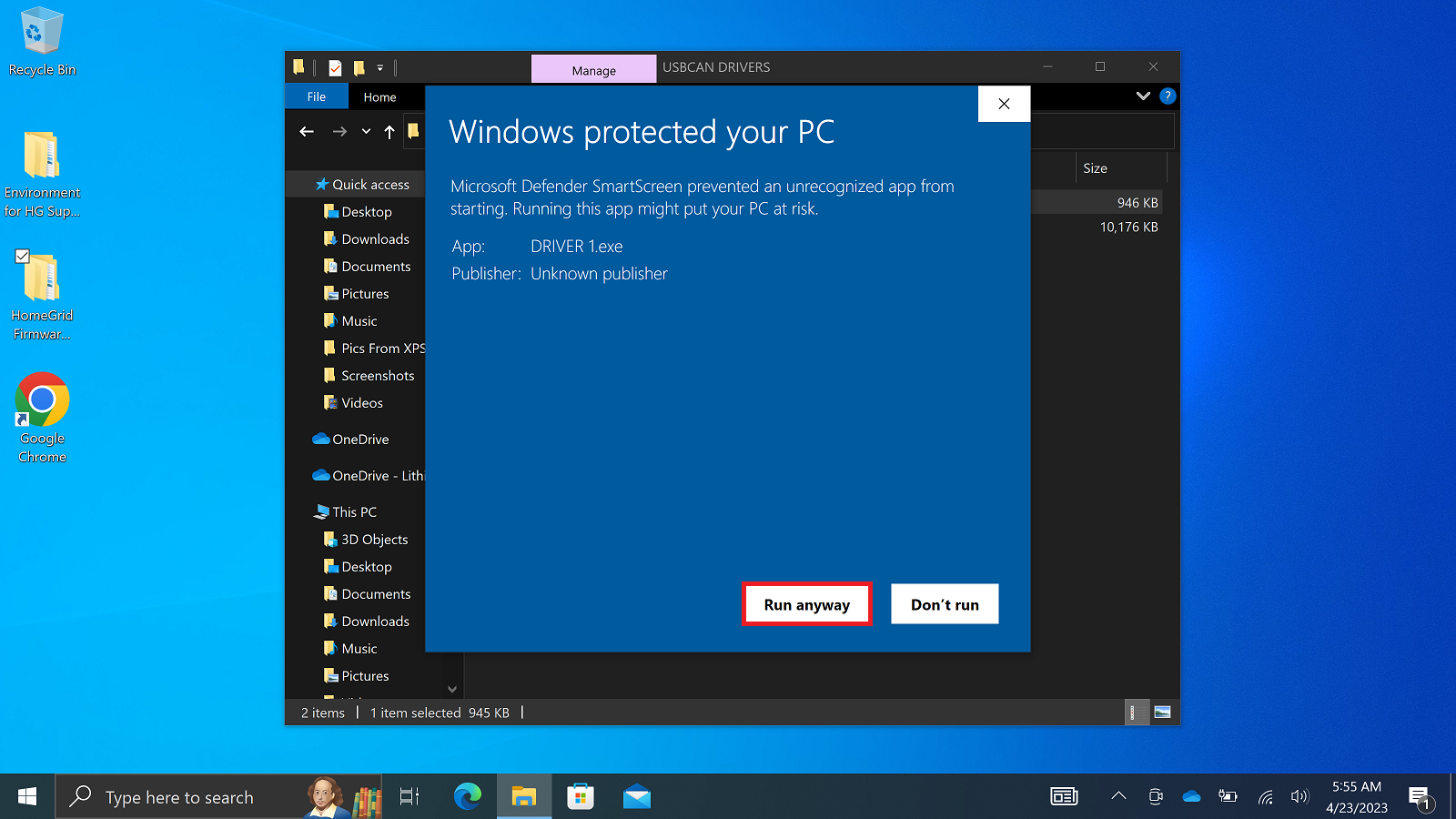Show hidden system tray icons
This screenshot has height=819, width=1456.
1118,796
